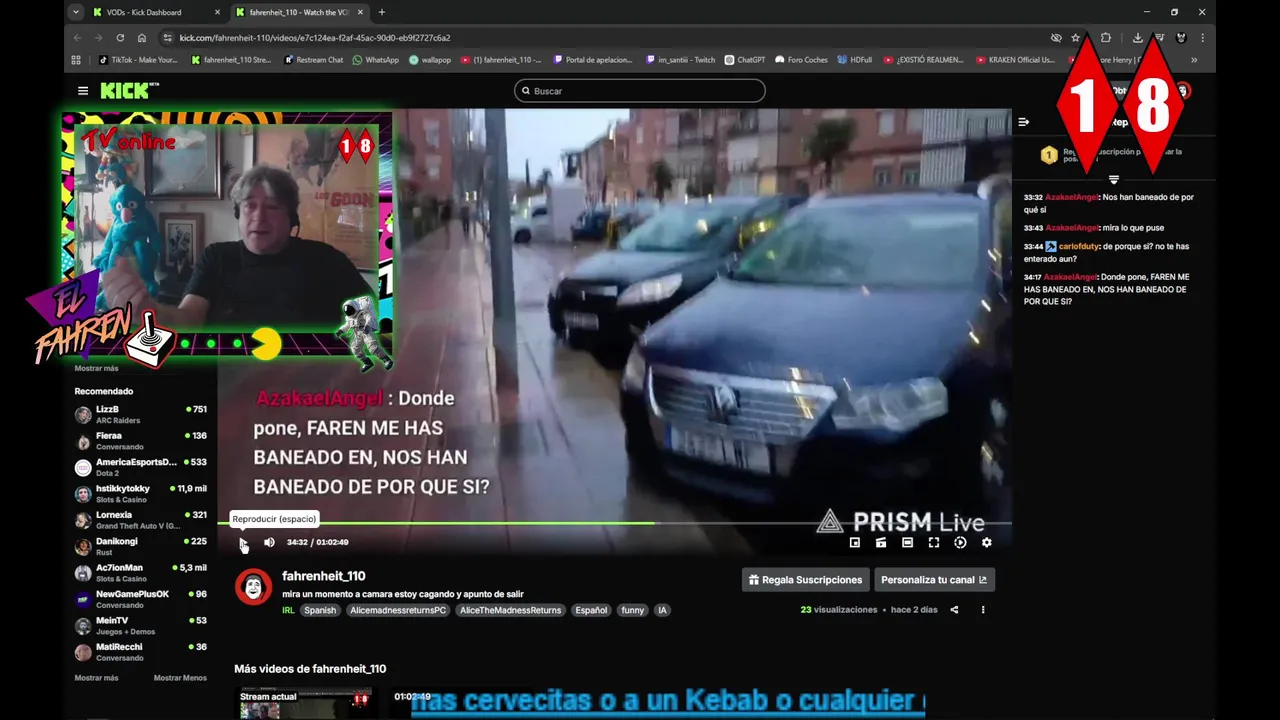Click the browser back arrow

[77, 37]
